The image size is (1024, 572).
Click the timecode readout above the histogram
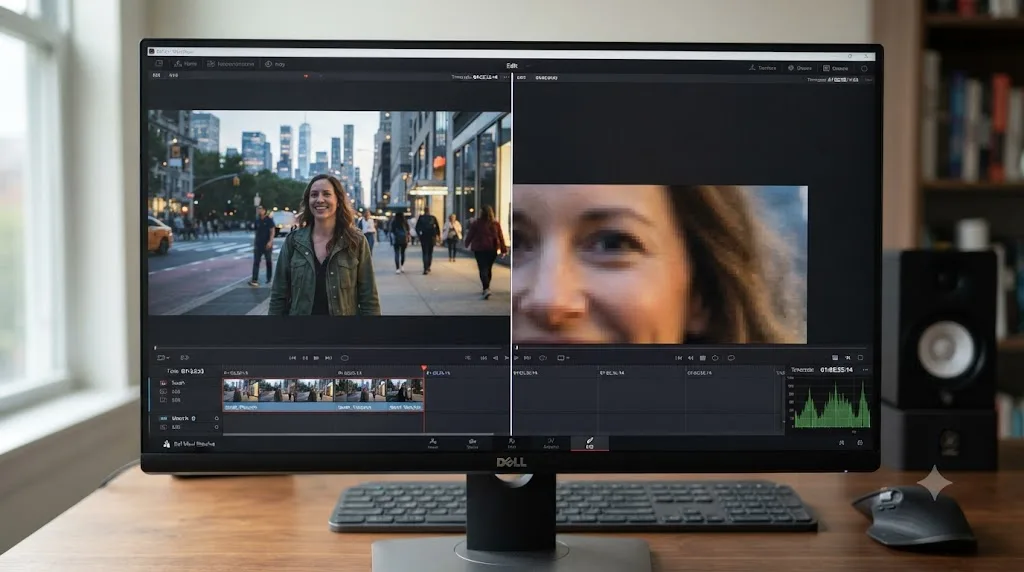point(837,370)
